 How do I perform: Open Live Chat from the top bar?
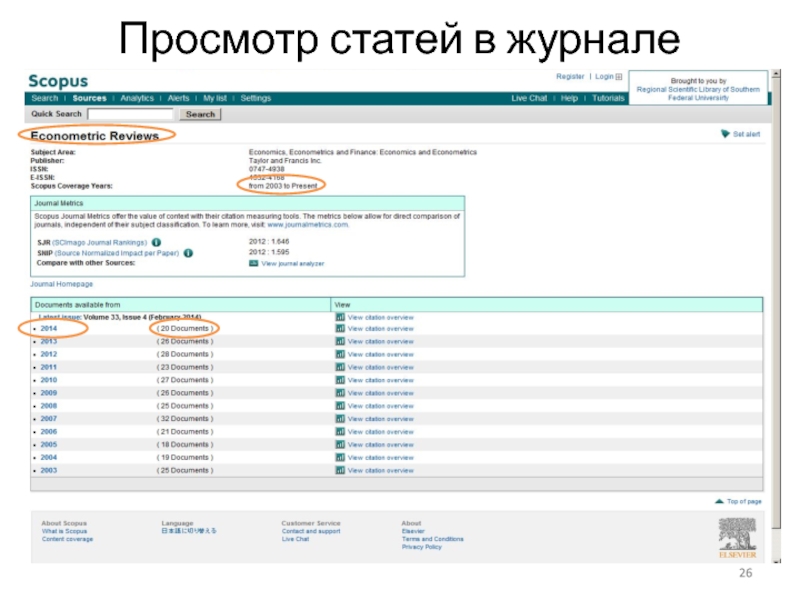529,98
